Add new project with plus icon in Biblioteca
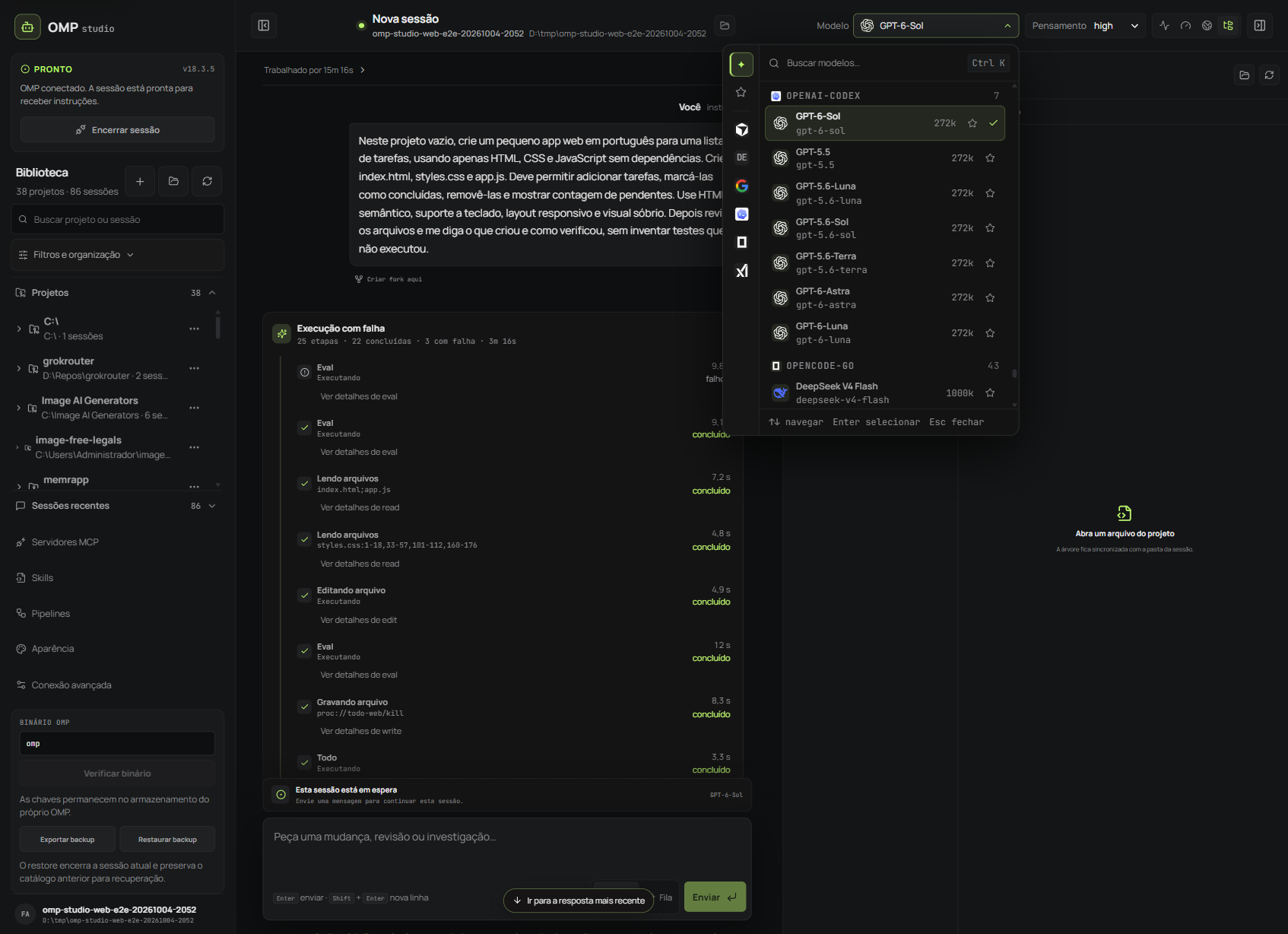Screen dimensions: 1288x934 click(x=140, y=181)
